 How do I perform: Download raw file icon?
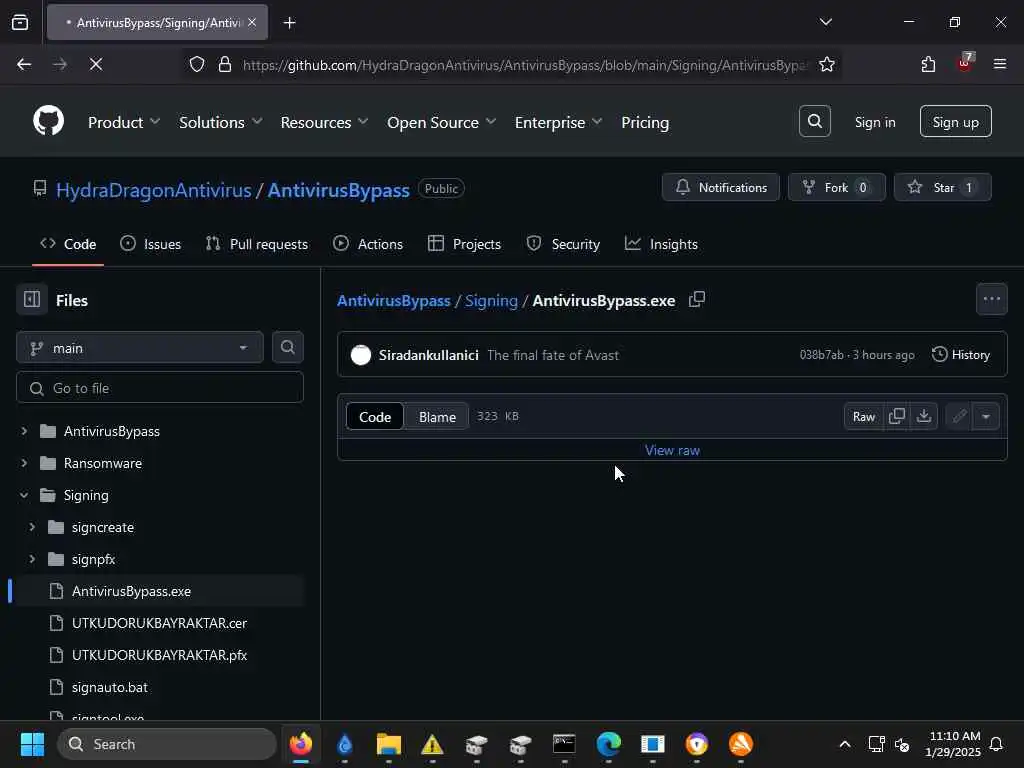tap(923, 416)
